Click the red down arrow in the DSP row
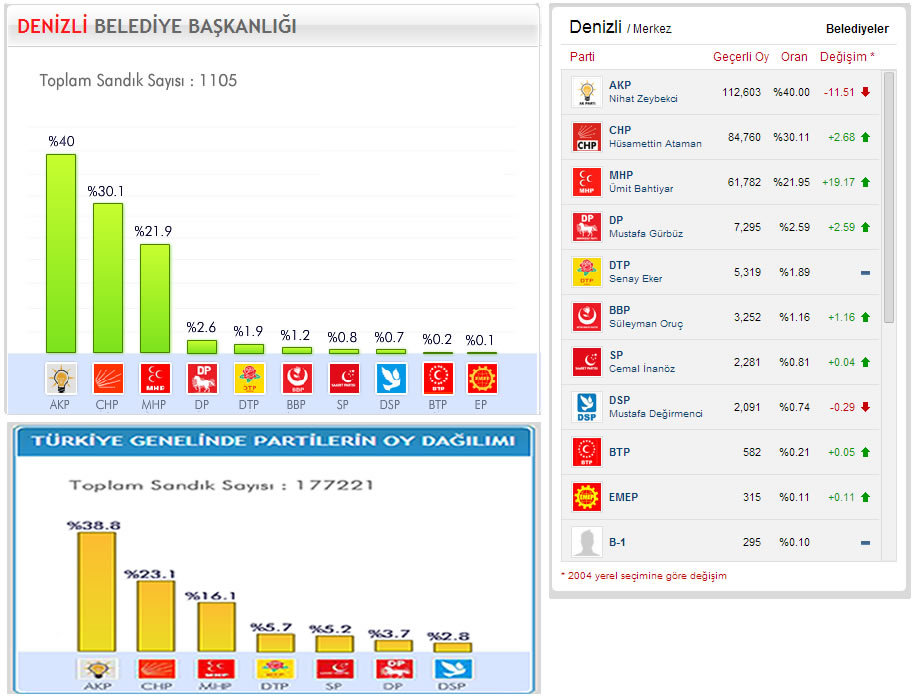Viewport: 917px width, 700px height. (866, 408)
